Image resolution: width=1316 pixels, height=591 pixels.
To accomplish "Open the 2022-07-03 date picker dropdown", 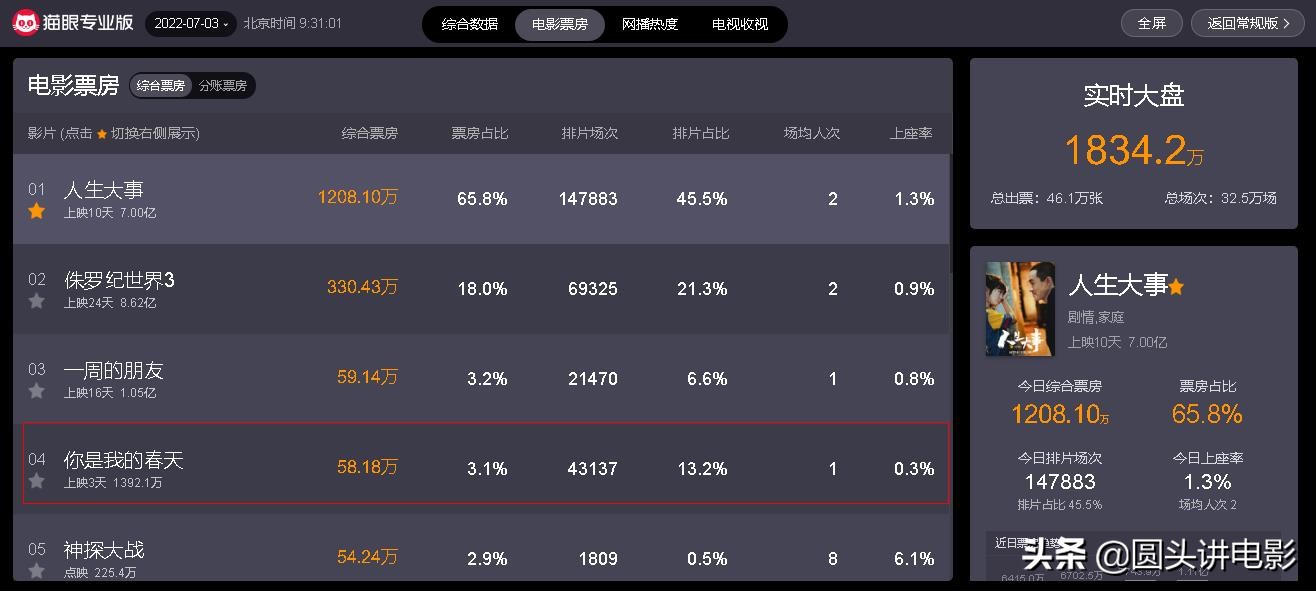I will coord(191,22).
